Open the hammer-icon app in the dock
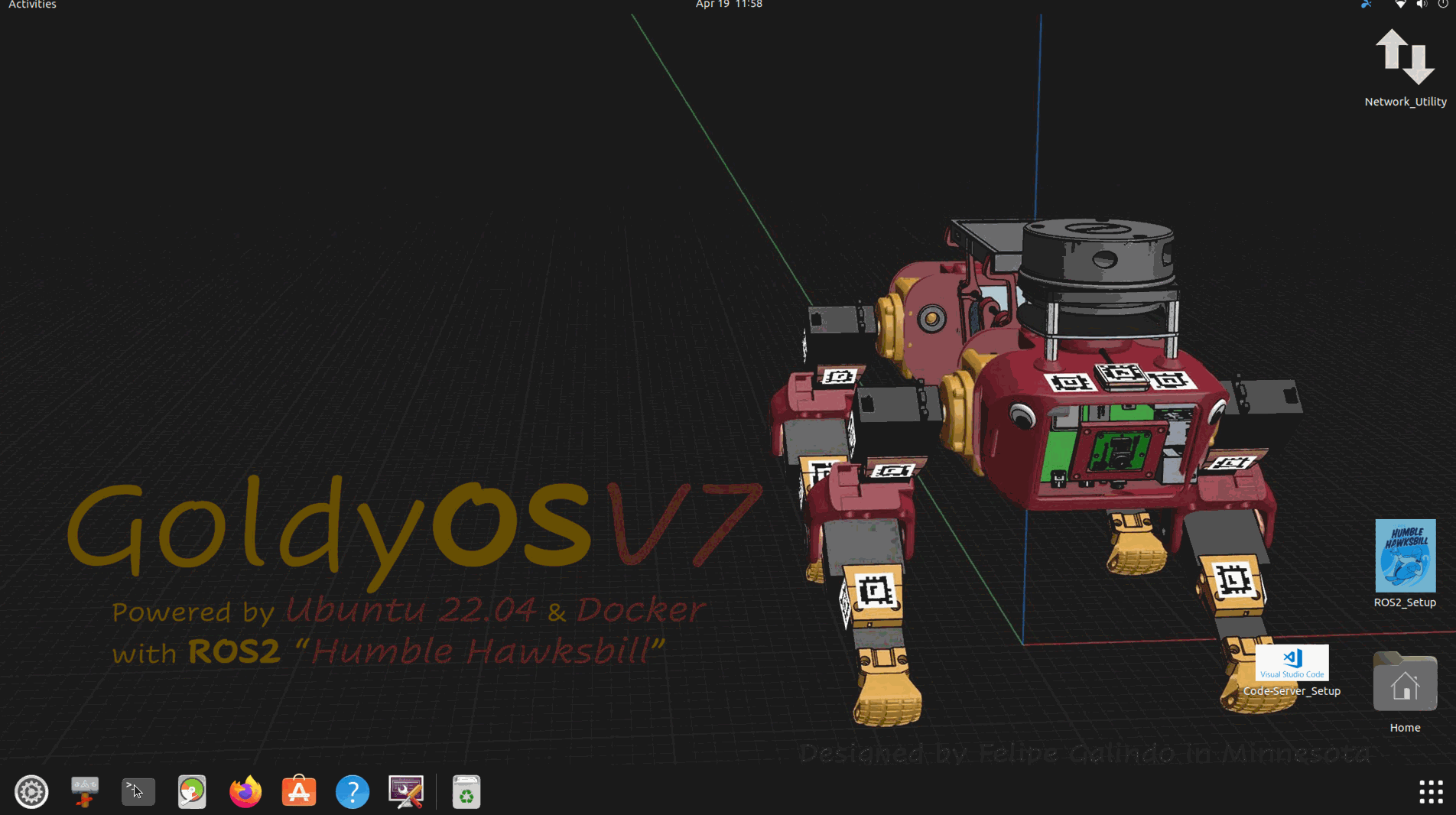 [85, 791]
